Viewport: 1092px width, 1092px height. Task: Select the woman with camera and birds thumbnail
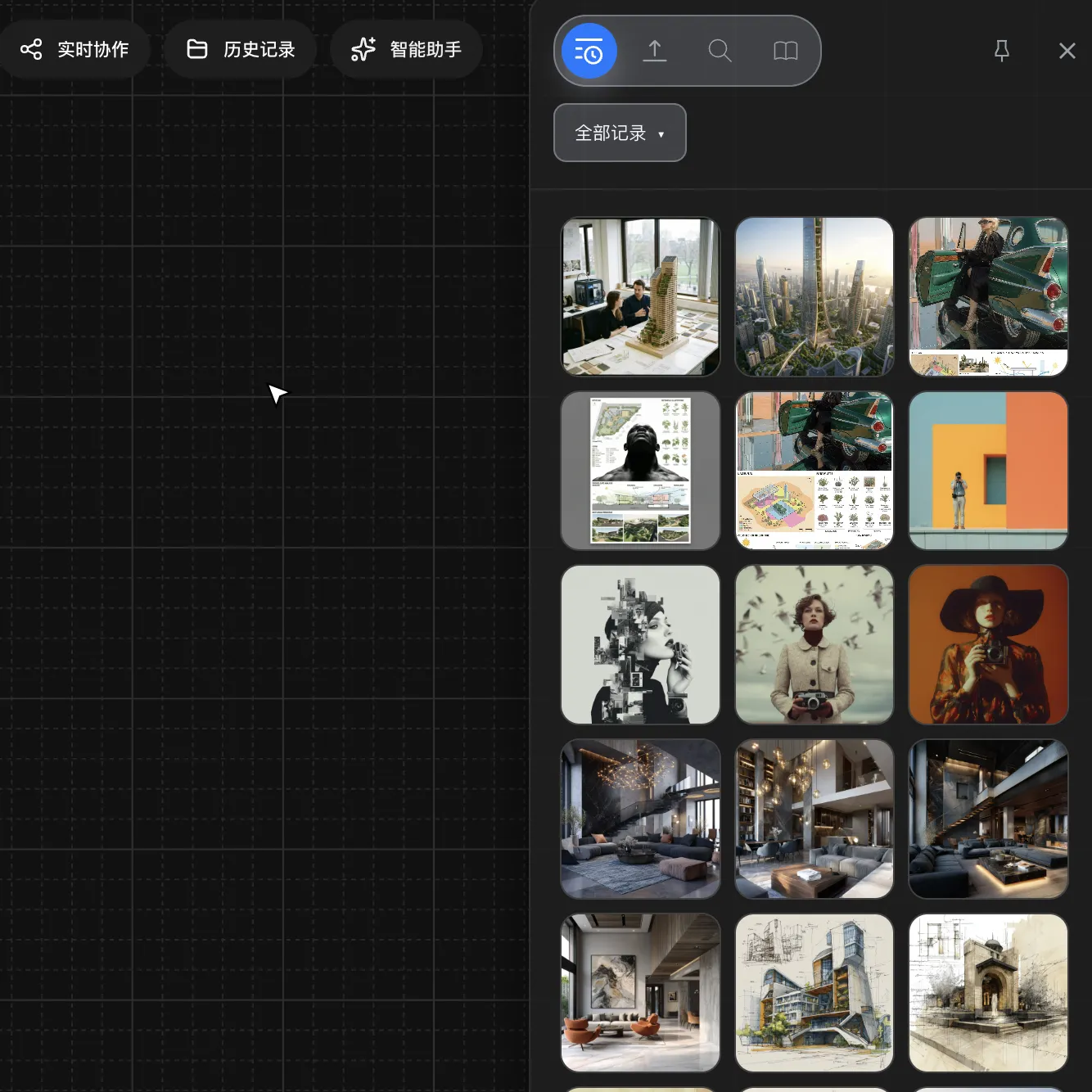(x=814, y=644)
